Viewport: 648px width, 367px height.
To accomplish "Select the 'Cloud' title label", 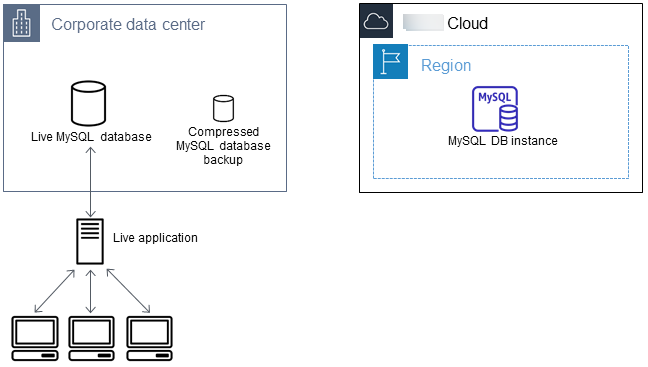I will [467, 23].
